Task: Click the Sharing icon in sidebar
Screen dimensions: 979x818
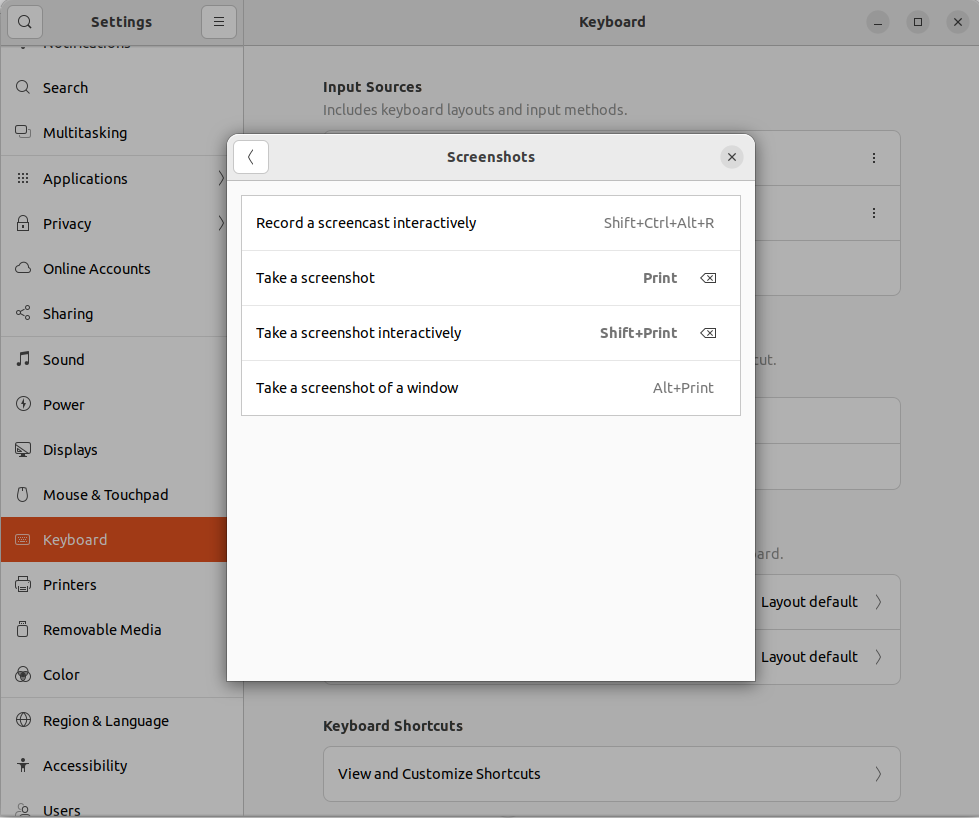Action: 23,313
